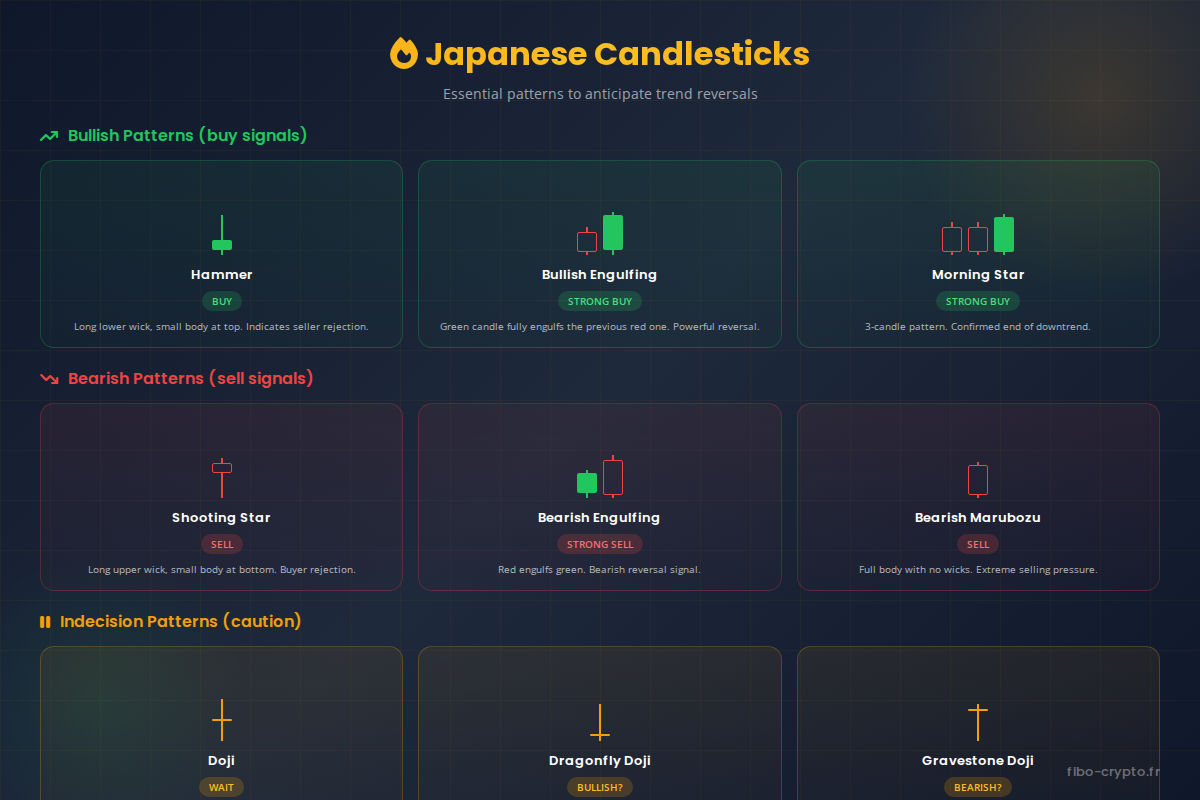
Task: Select the Doji cross icon
Action: (221, 720)
